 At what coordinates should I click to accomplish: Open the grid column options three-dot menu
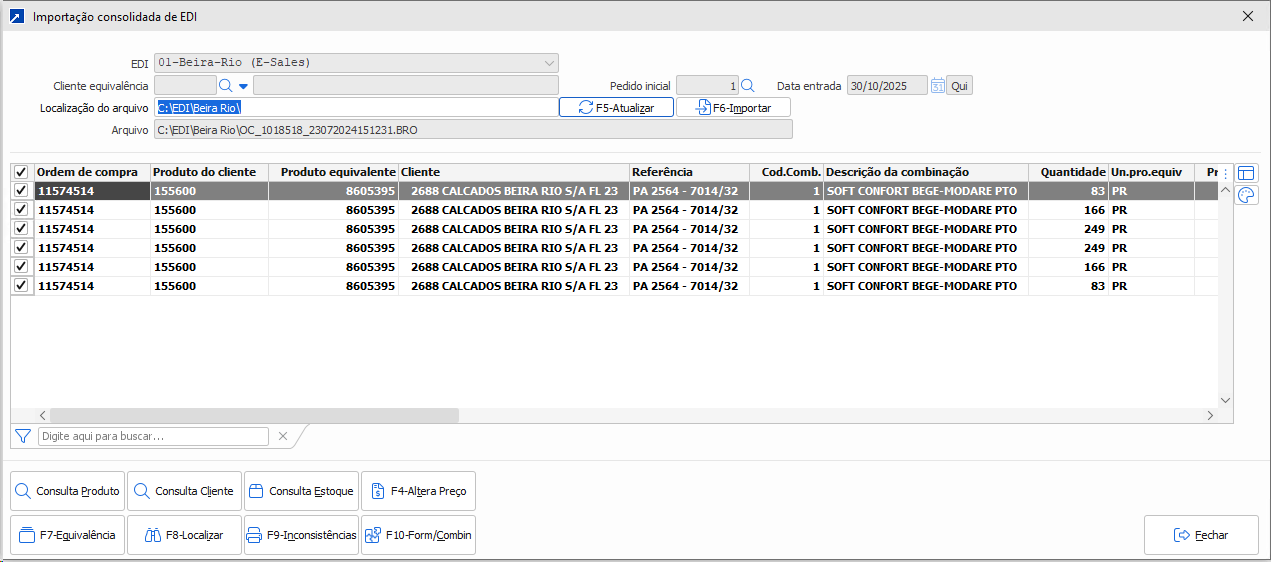click(x=1226, y=173)
